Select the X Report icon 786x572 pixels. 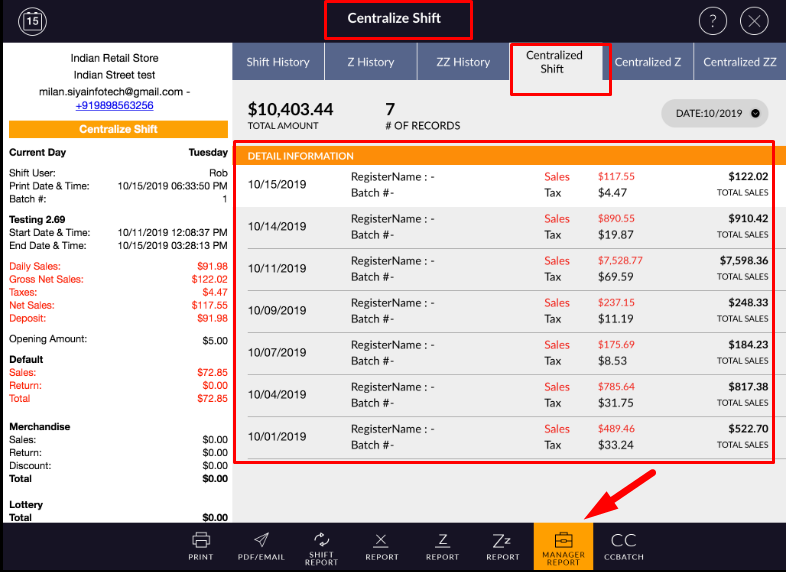[x=381, y=546]
